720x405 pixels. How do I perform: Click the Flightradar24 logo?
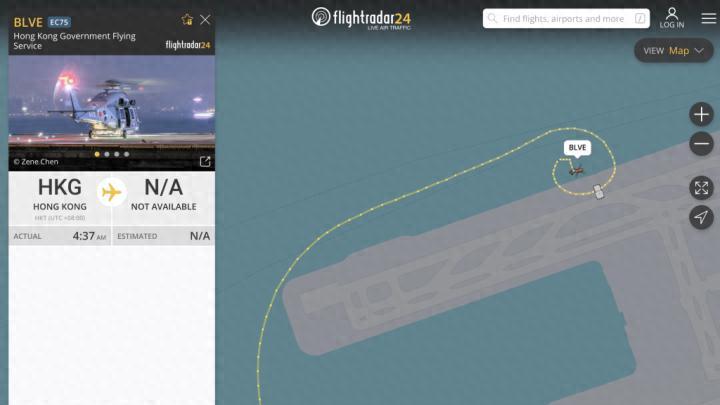click(x=361, y=18)
